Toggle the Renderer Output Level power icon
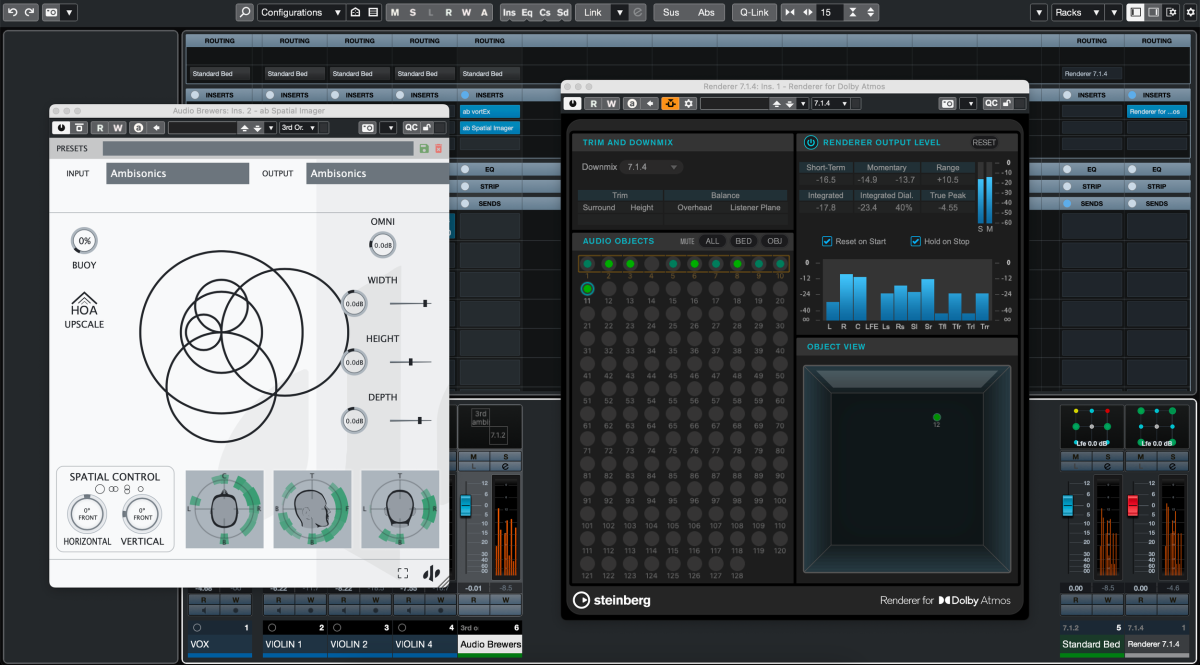This screenshot has width=1200, height=665. tap(811, 142)
